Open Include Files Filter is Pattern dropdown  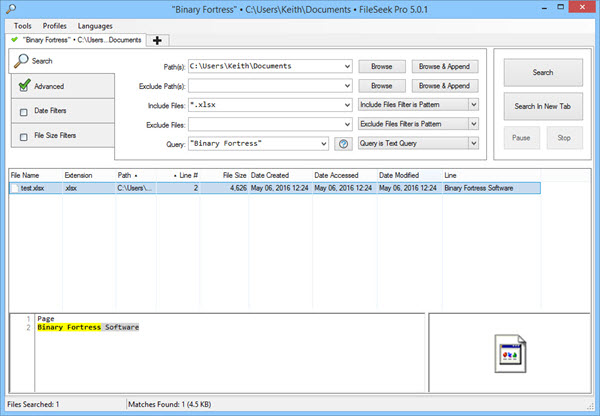474,104
